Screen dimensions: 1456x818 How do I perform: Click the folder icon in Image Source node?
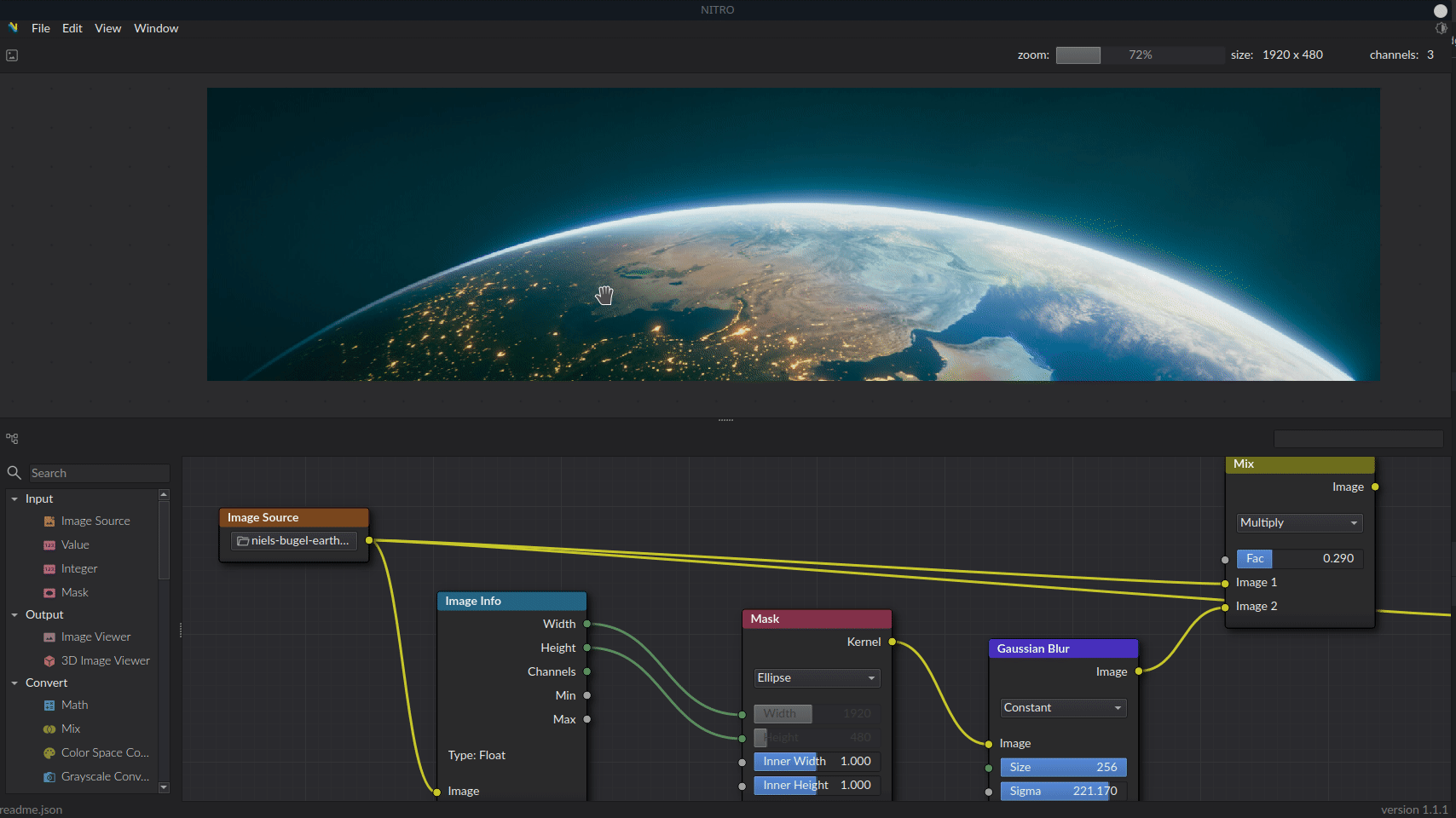(x=243, y=541)
